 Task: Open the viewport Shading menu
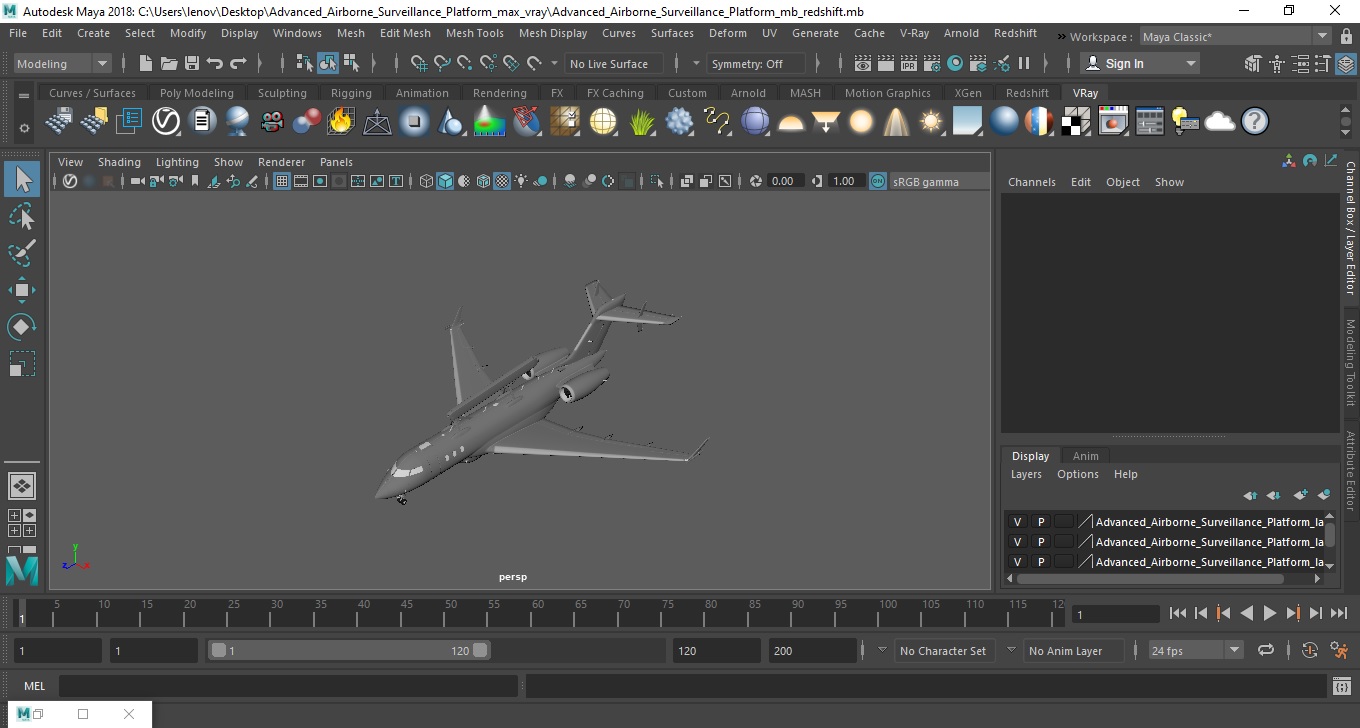119,162
